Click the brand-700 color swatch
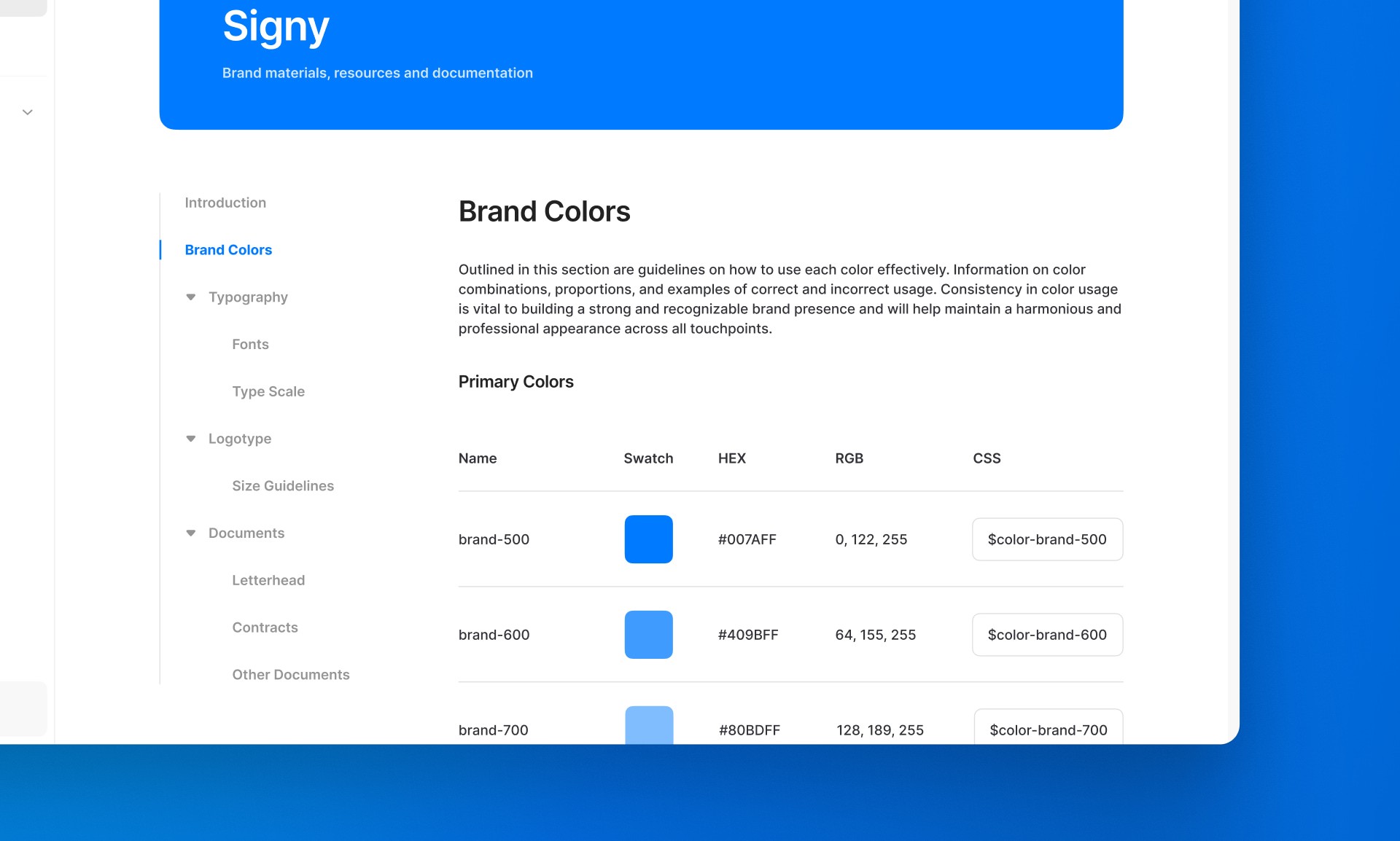This screenshot has height=841, width=1400. click(x=649, y=725)
